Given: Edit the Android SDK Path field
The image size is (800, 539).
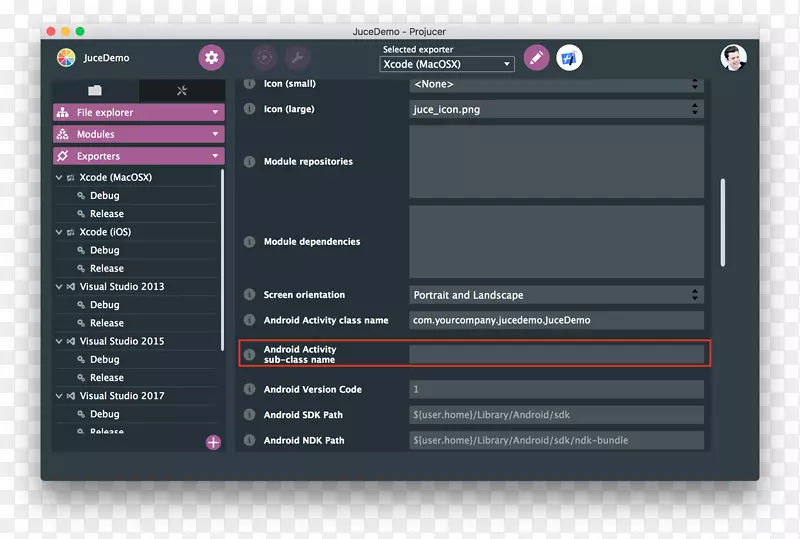Looking at the screenshot, I should (x=556, y=415).
